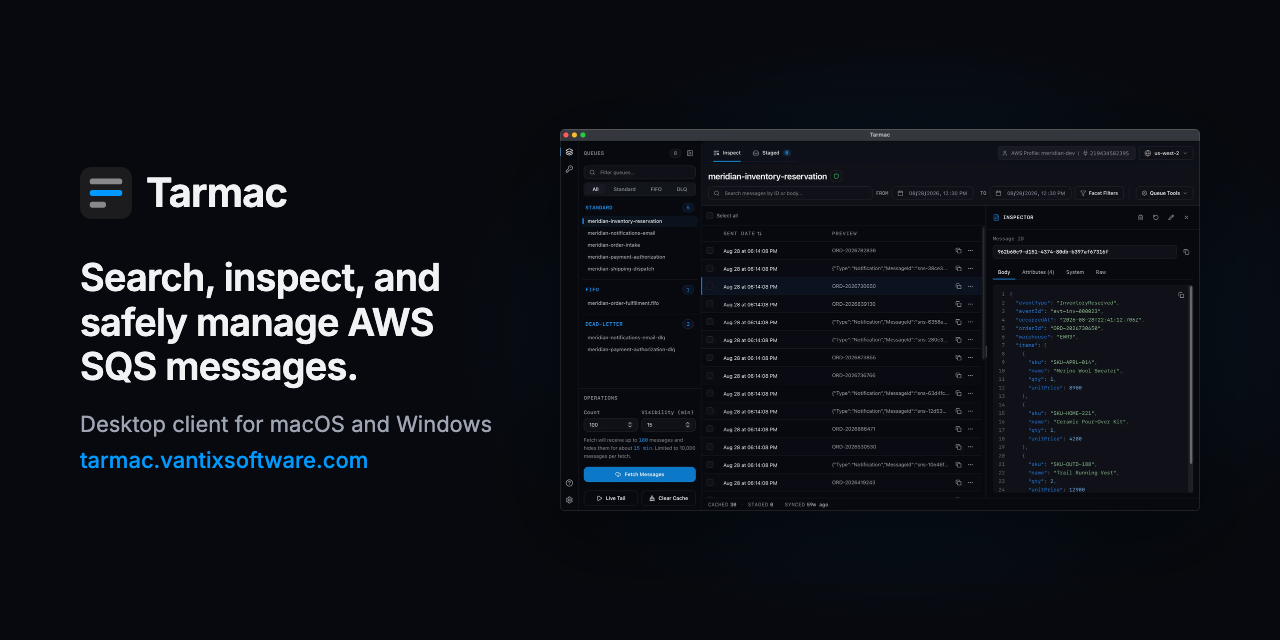Image resolution: width=1280 pixels, height=640 pixels.
Task: Click the help question mark icon
Action: [569, 483]
